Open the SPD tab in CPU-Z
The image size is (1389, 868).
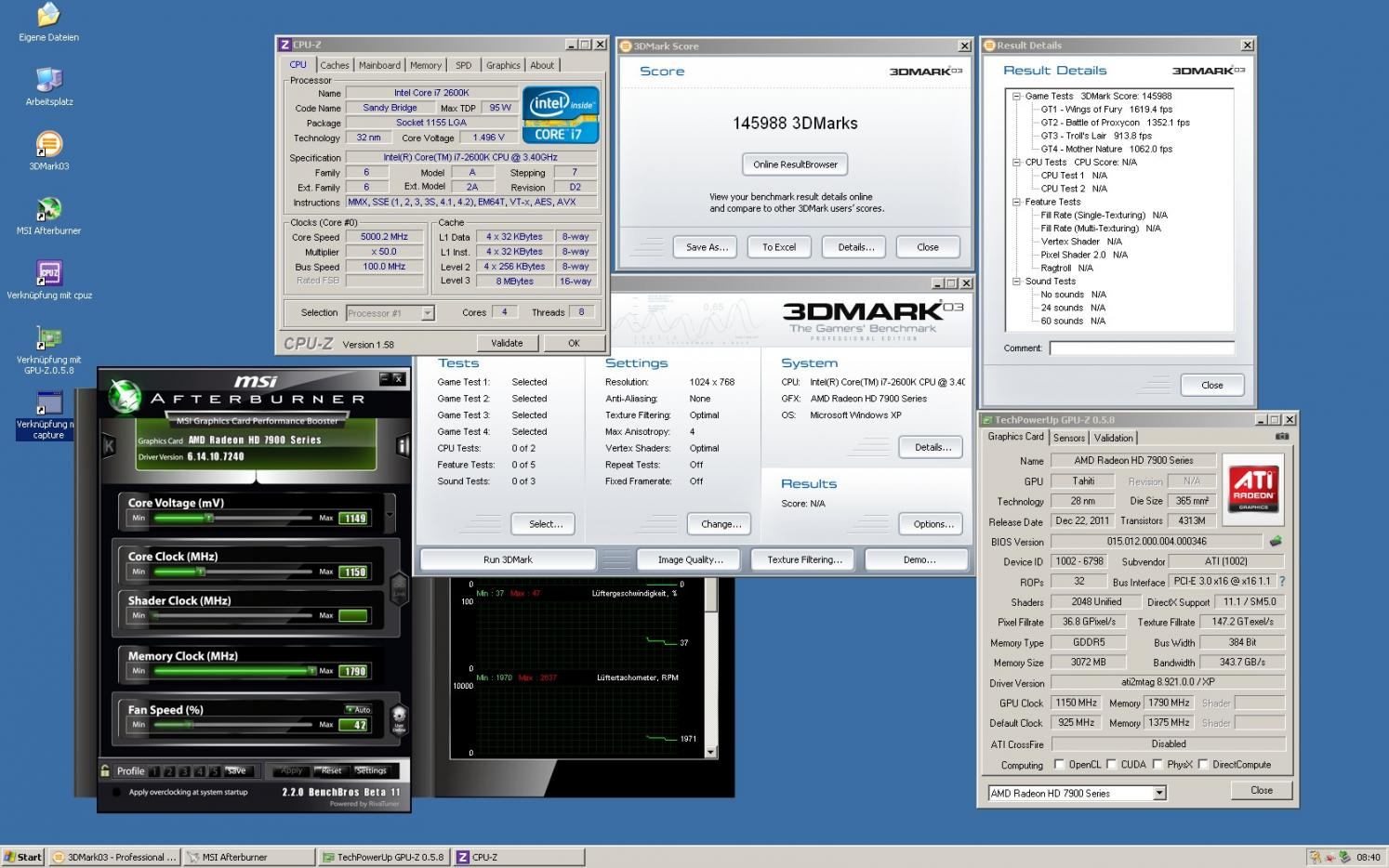tap(463, 65)
